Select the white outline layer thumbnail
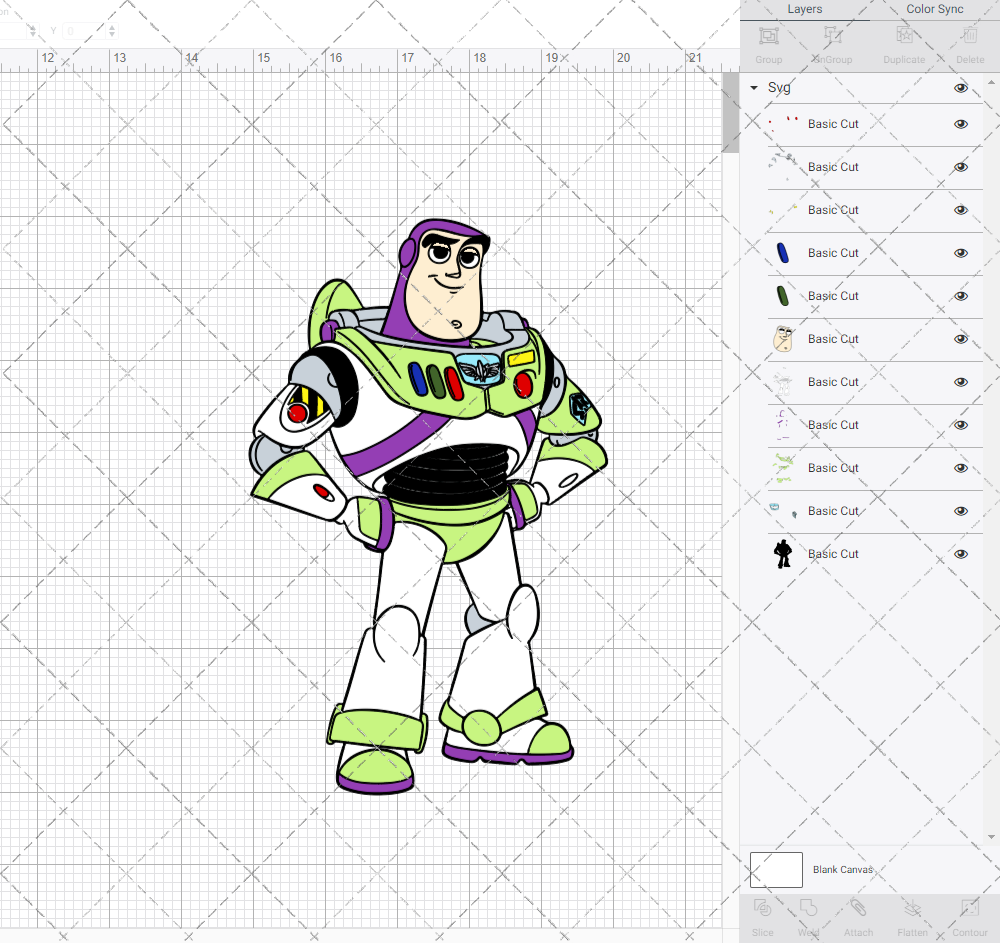 click(x=783, y=382)
